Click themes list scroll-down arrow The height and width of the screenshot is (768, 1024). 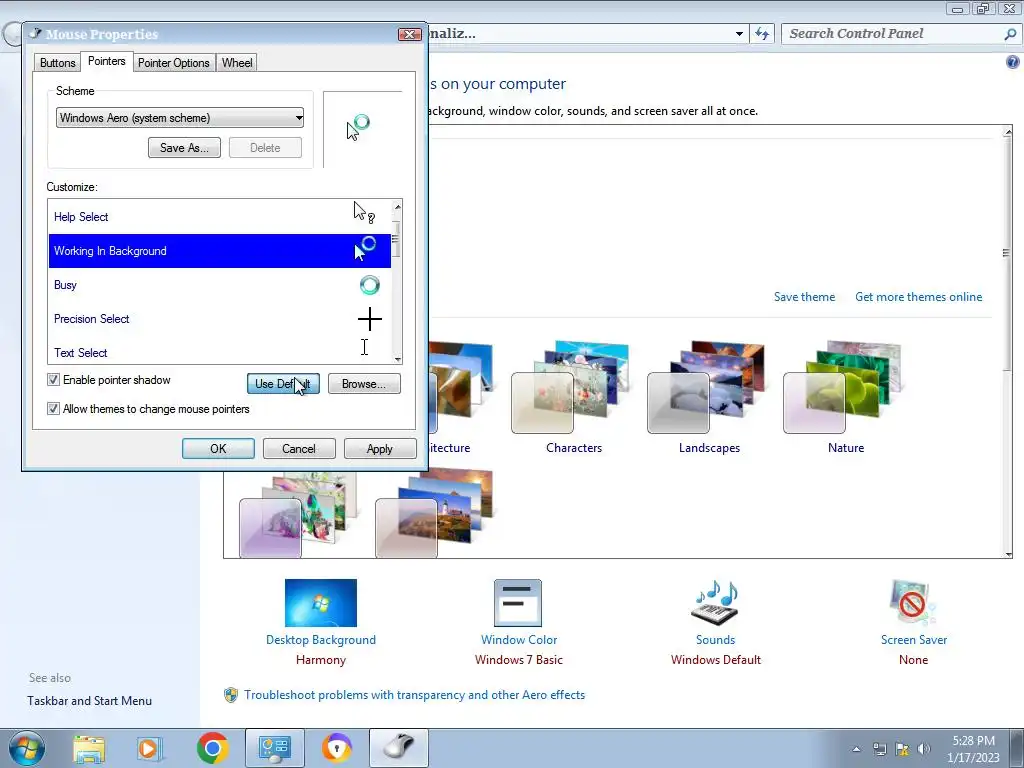[x=1008, y=554]
